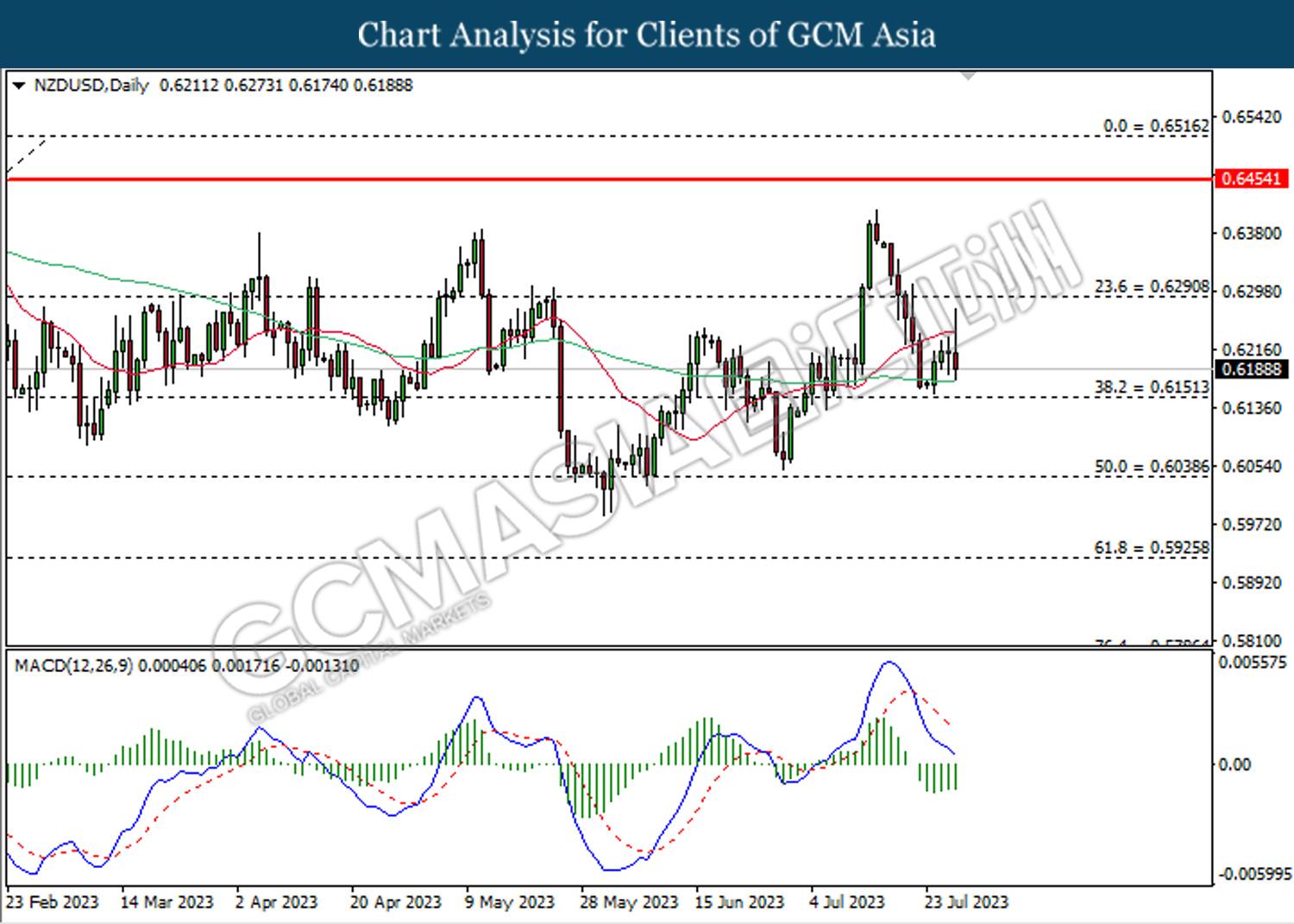Click the MACD(12,26,9) indicator label

[73, 666]
